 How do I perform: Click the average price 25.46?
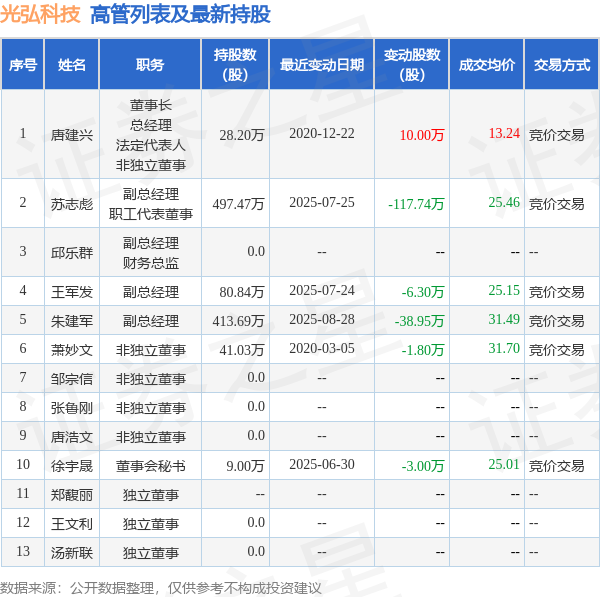point(504,202)
